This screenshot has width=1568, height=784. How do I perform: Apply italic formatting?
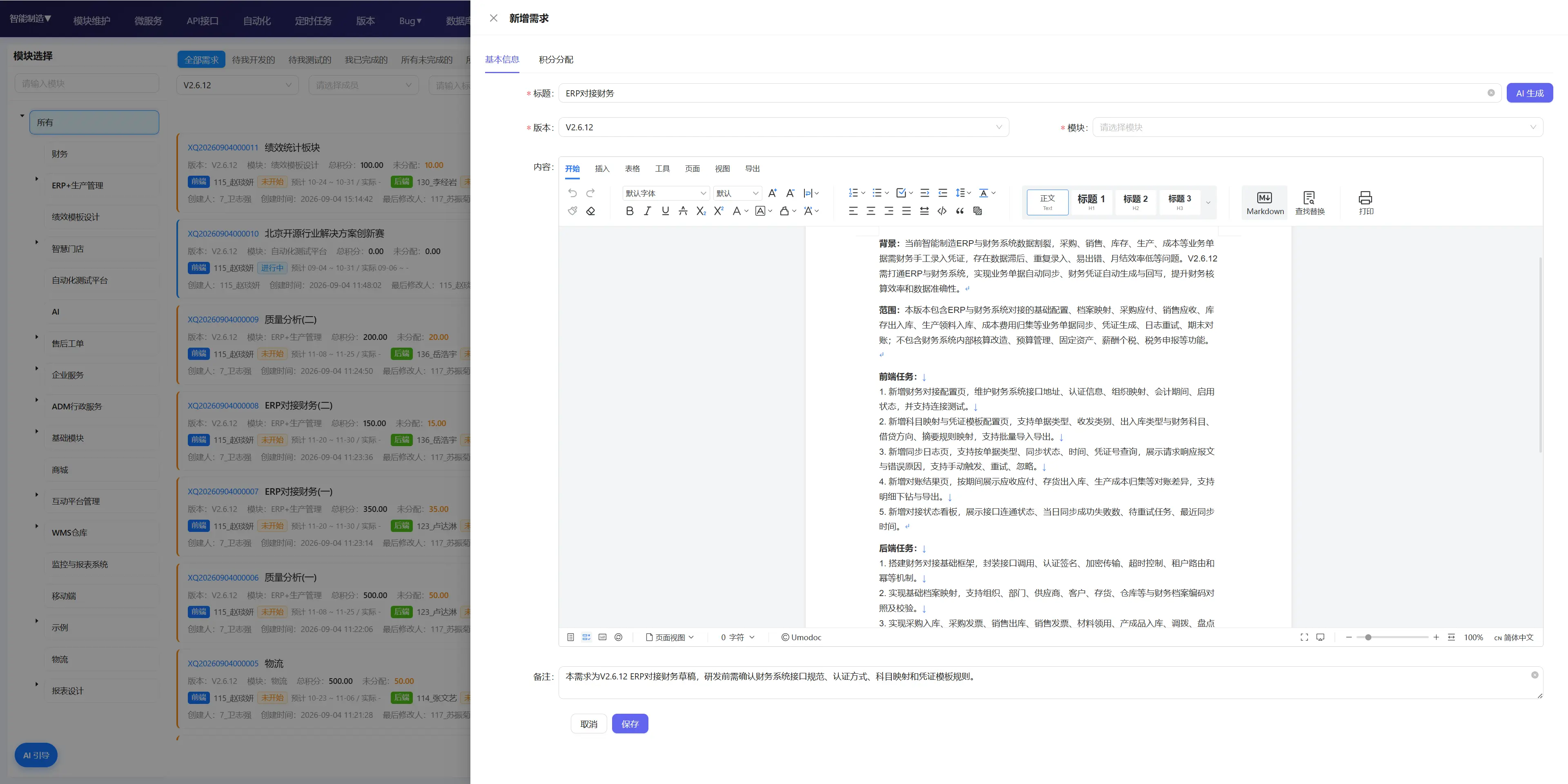point(647,211)
